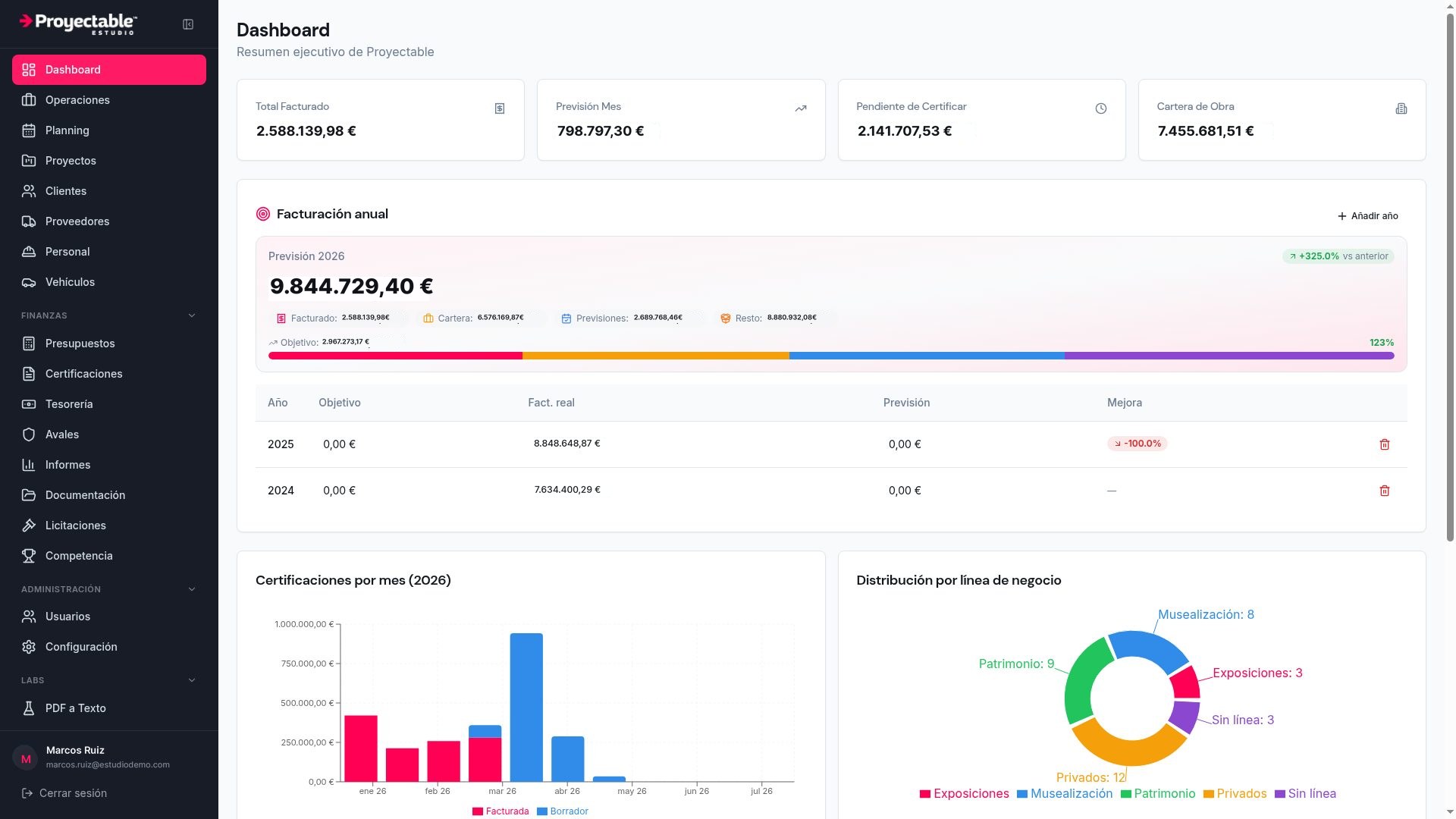Toggle the Facturada series in the chart legend
This screenshot has height=819, width=1456.
500,811
